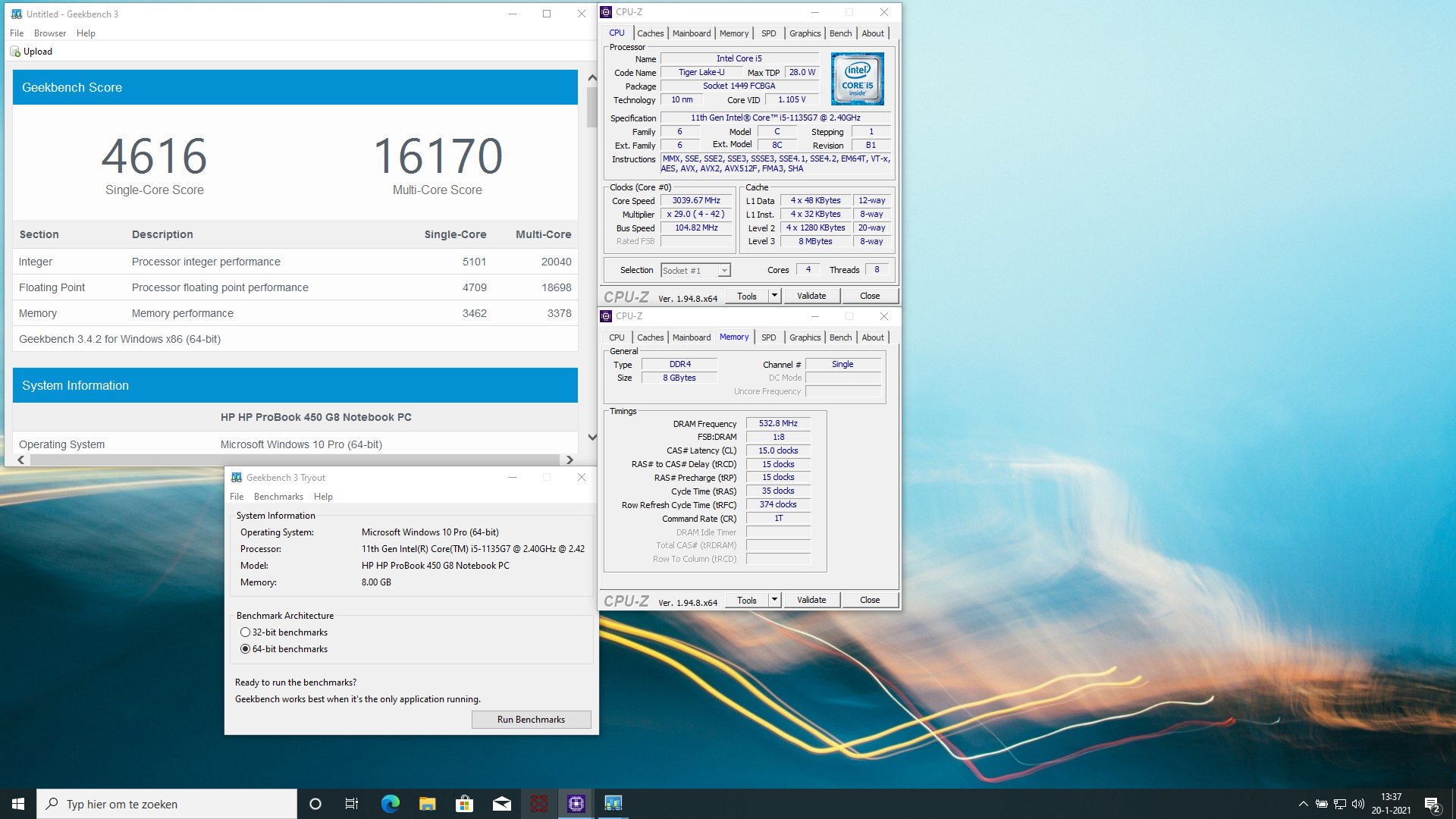Click Close button in lower CPU-Z window
This screenshot has width=1456, height=819.
point(870,600)
